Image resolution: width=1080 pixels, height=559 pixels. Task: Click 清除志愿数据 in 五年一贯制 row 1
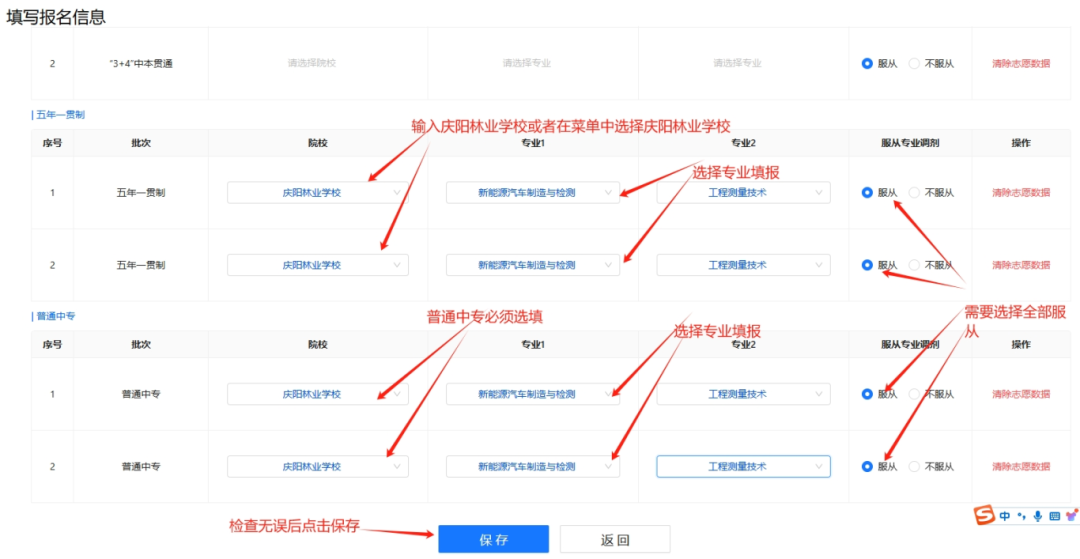tap(1020, 193)
